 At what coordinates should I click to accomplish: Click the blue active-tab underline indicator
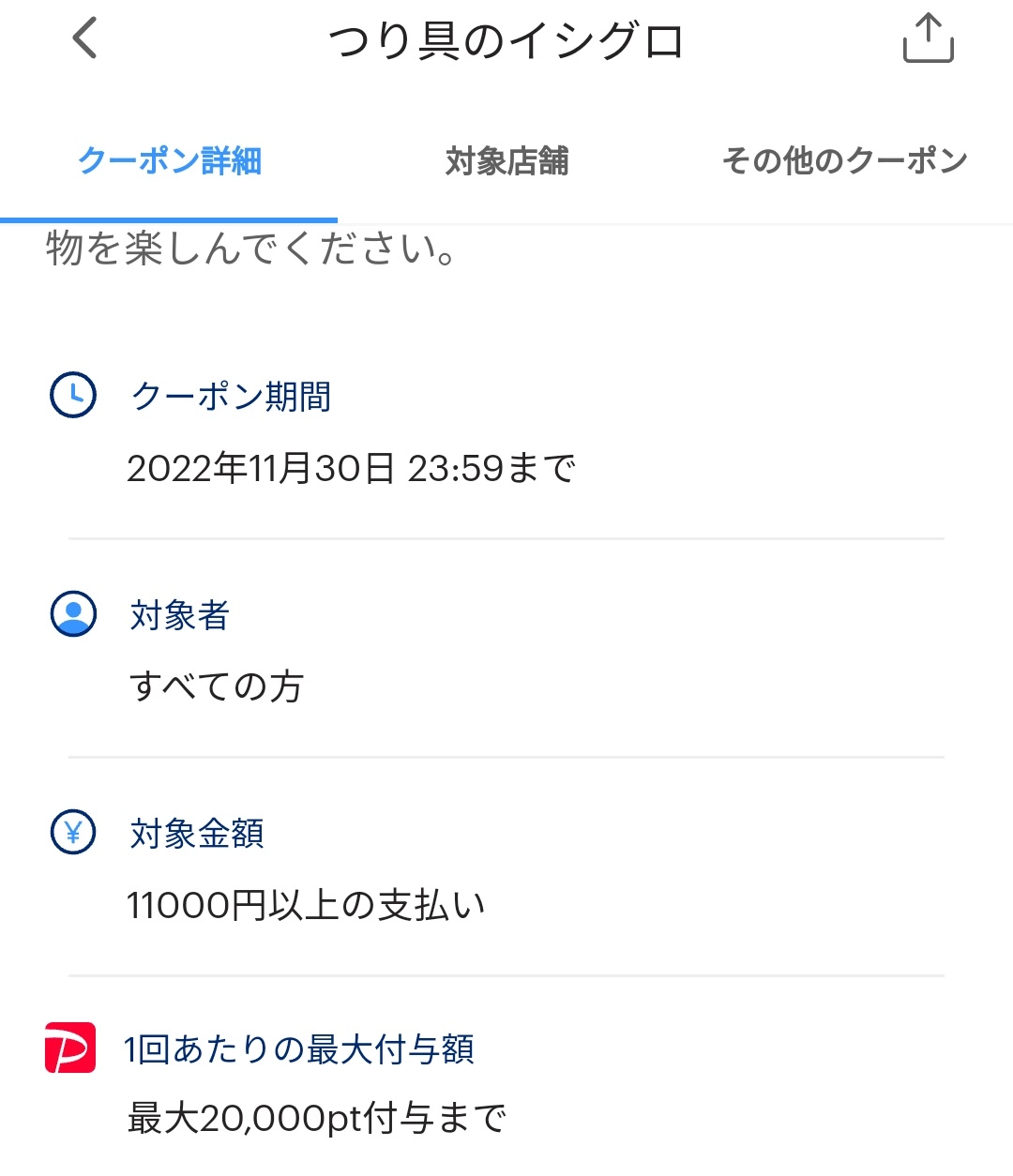(169, 219)
